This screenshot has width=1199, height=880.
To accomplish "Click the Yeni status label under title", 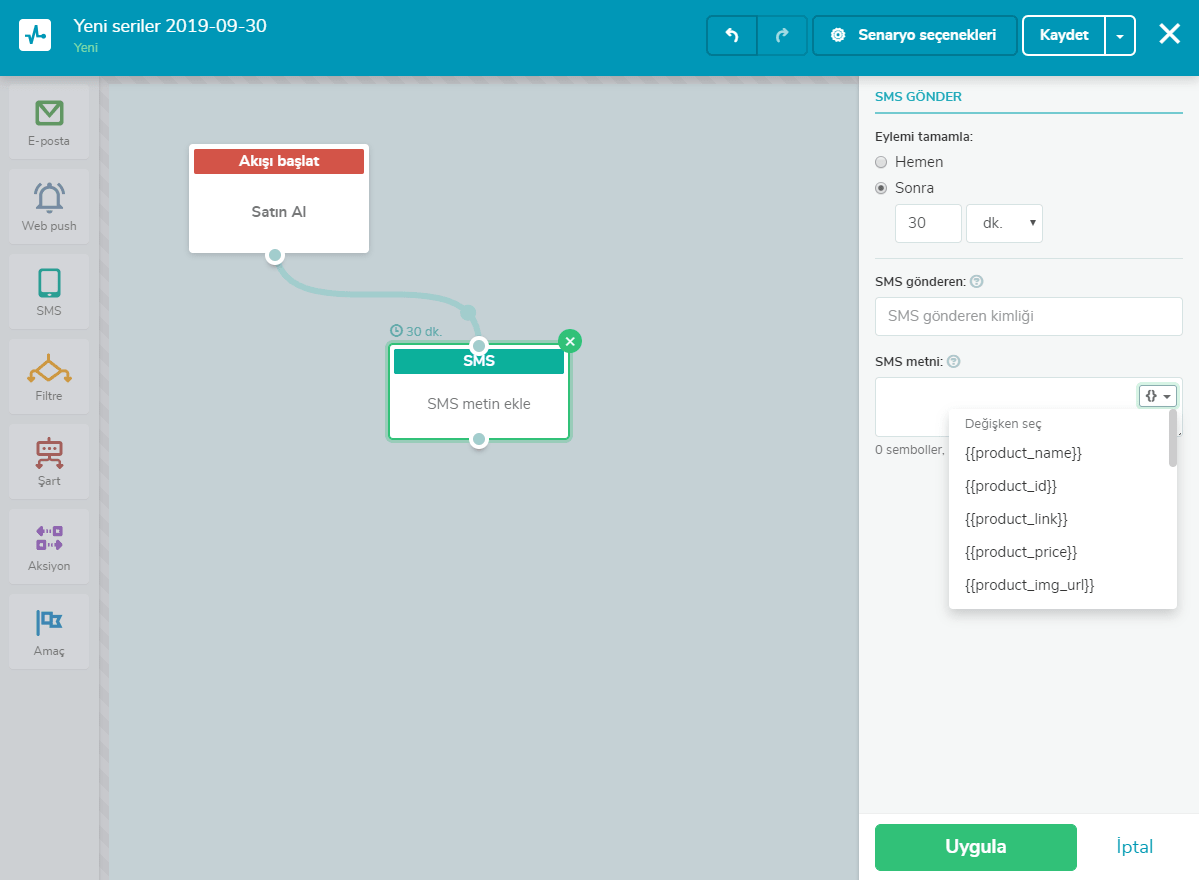I will pyautogui.click(x=86, y=47).
